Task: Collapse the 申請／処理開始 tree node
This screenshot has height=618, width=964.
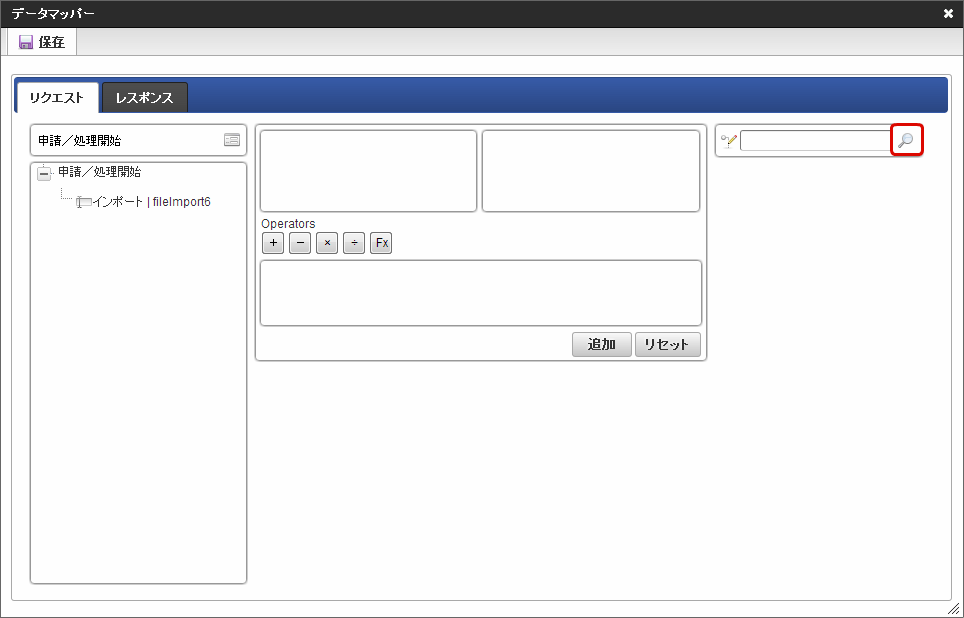Action: (x=44, y=174)
